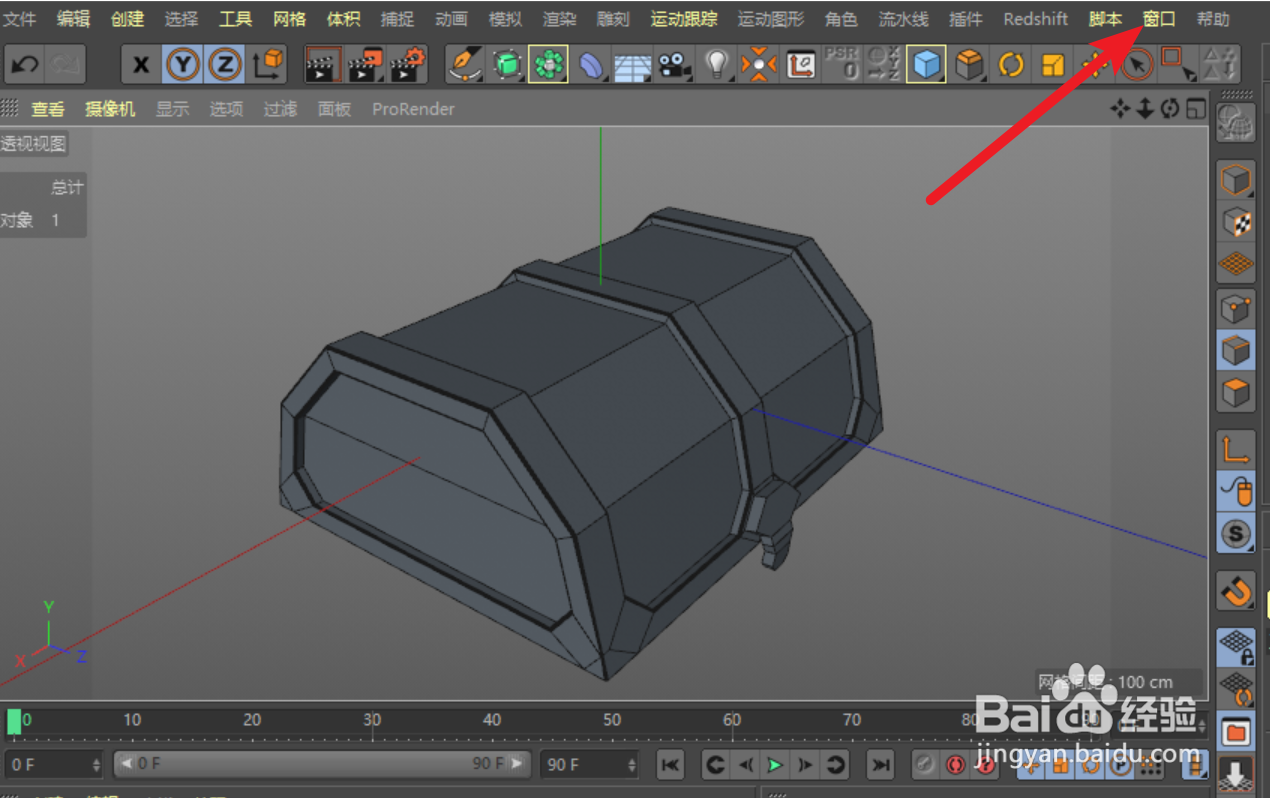Viewport: 1270px width, 798px height.
Task: Click the viewport move-camera cross arrows icon
Action: (x=1120, y=109)
